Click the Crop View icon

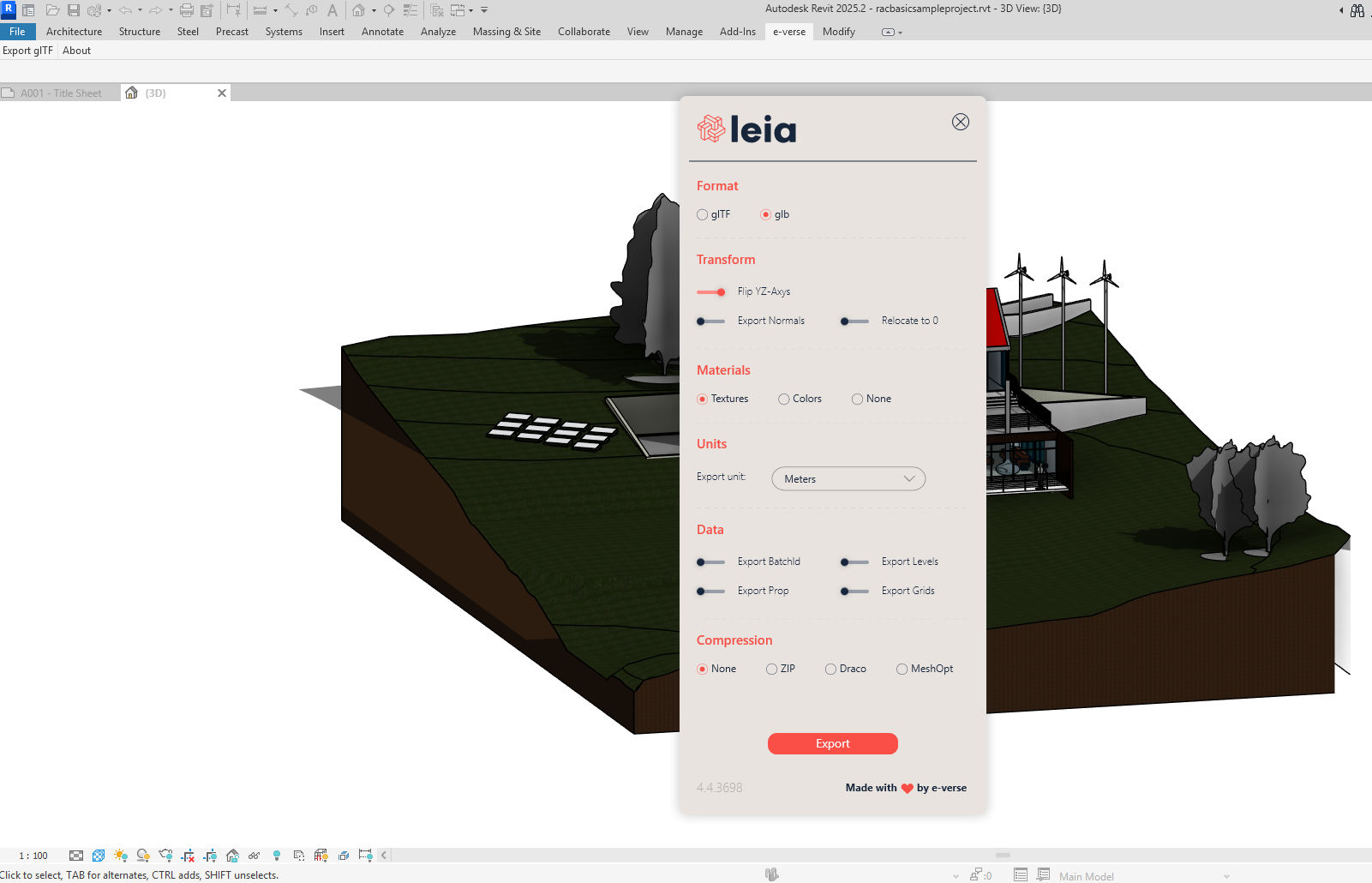pyautogui.click(x=188, y=856)
